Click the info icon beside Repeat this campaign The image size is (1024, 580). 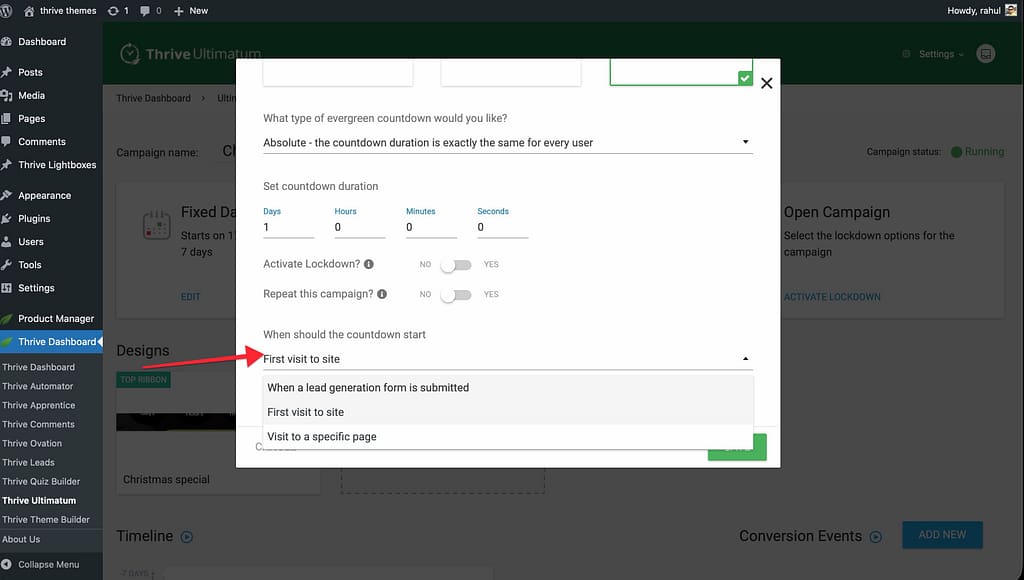point(381,295)
